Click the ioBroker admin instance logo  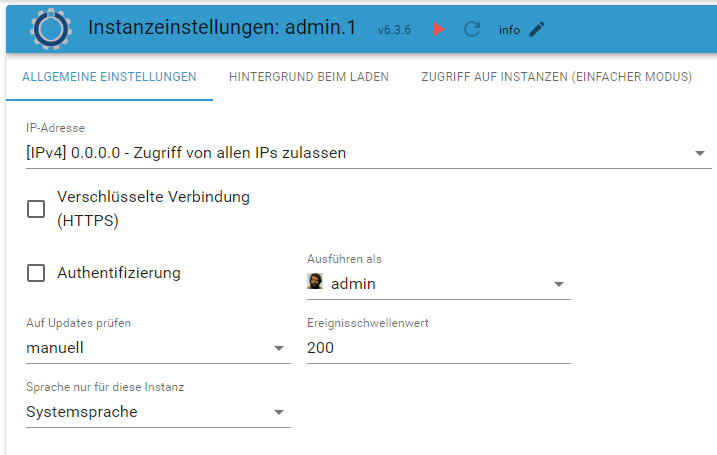tap(50, 28)
